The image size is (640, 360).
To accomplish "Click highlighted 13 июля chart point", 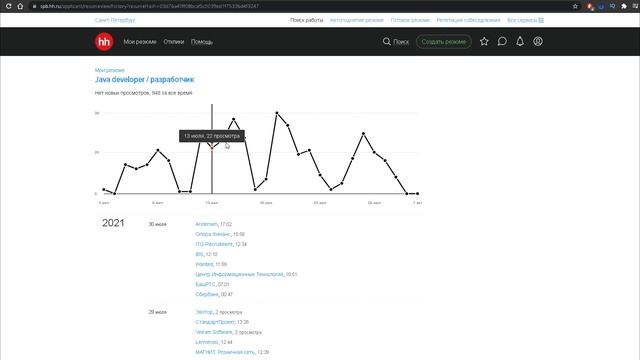I will (212, 148).
